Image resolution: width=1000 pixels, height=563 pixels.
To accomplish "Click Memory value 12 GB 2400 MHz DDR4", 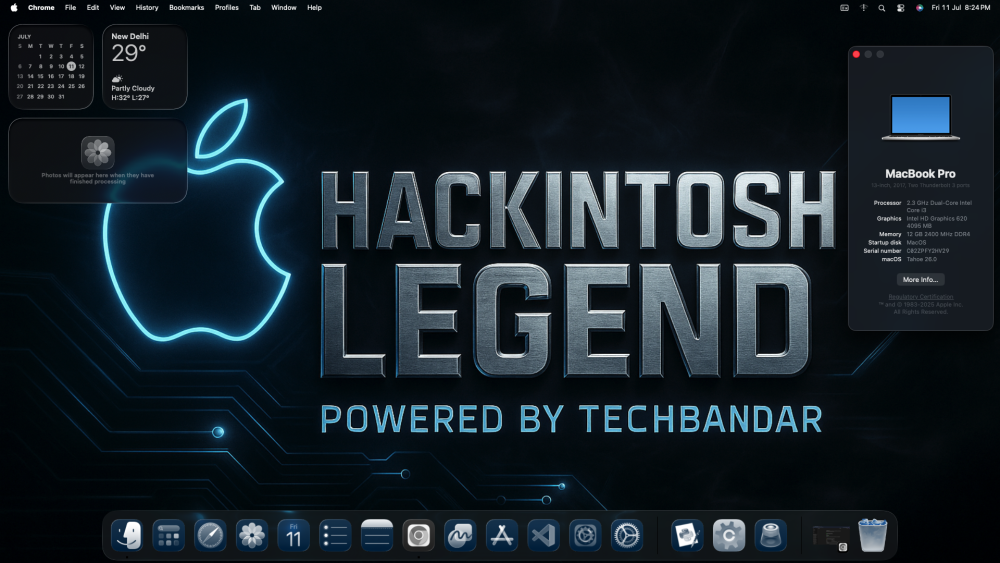I will pos(938,234).
